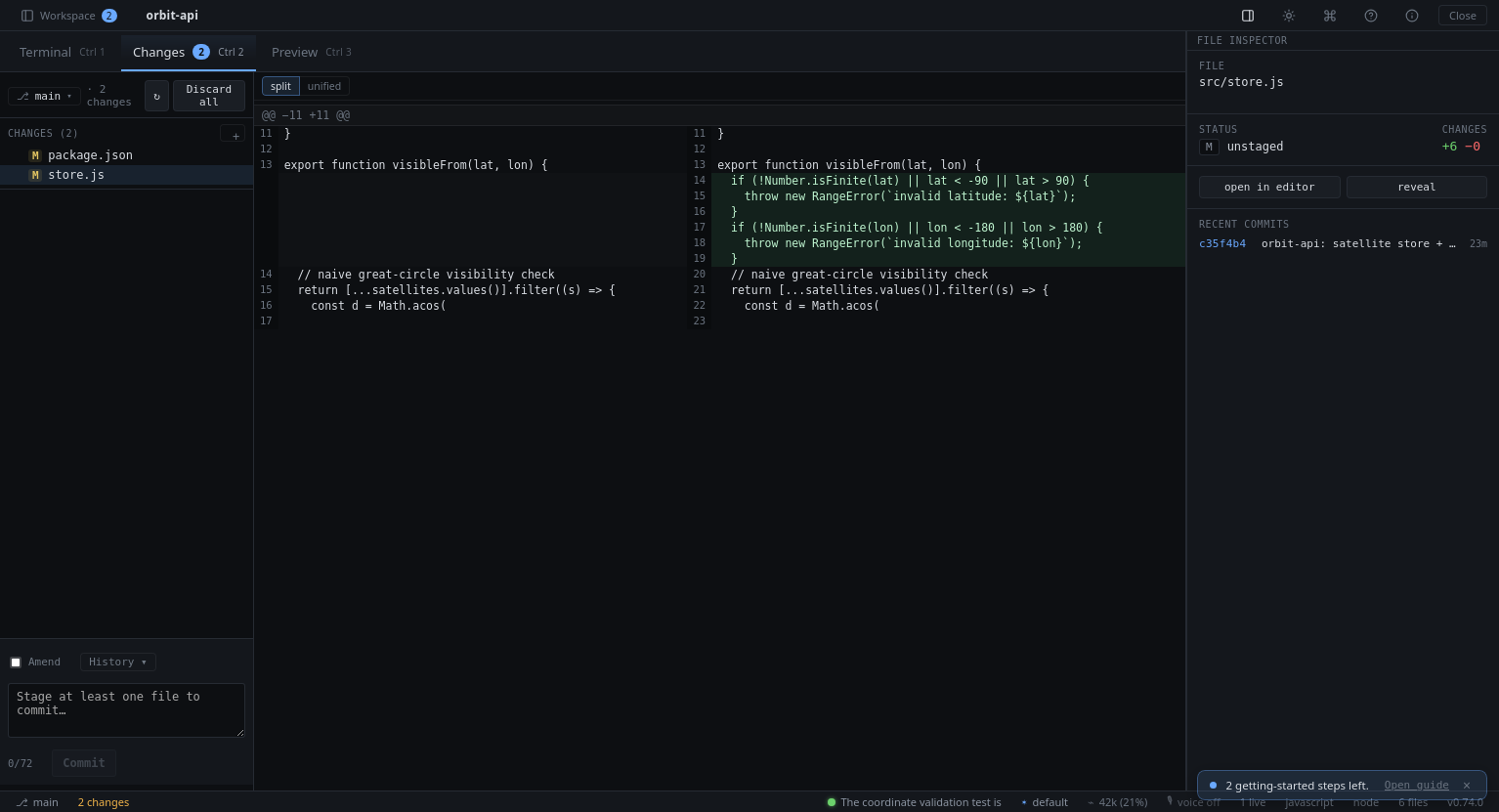This screenshot has height=812, width=1499.
Task: Click the green test status indicator
Action: click(x=832, y=802)
